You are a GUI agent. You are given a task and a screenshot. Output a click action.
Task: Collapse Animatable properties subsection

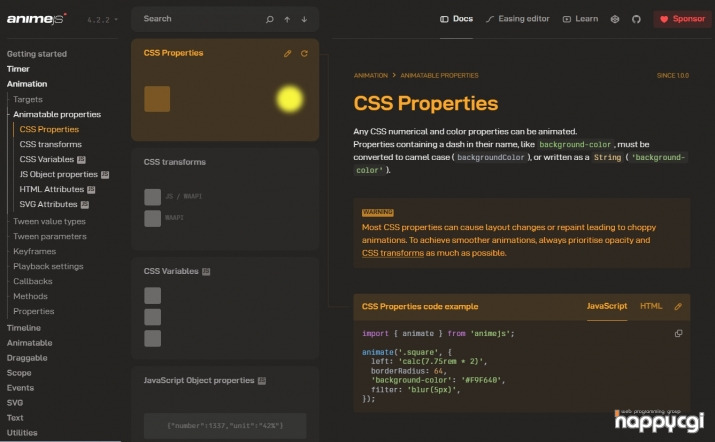[57, 114]
